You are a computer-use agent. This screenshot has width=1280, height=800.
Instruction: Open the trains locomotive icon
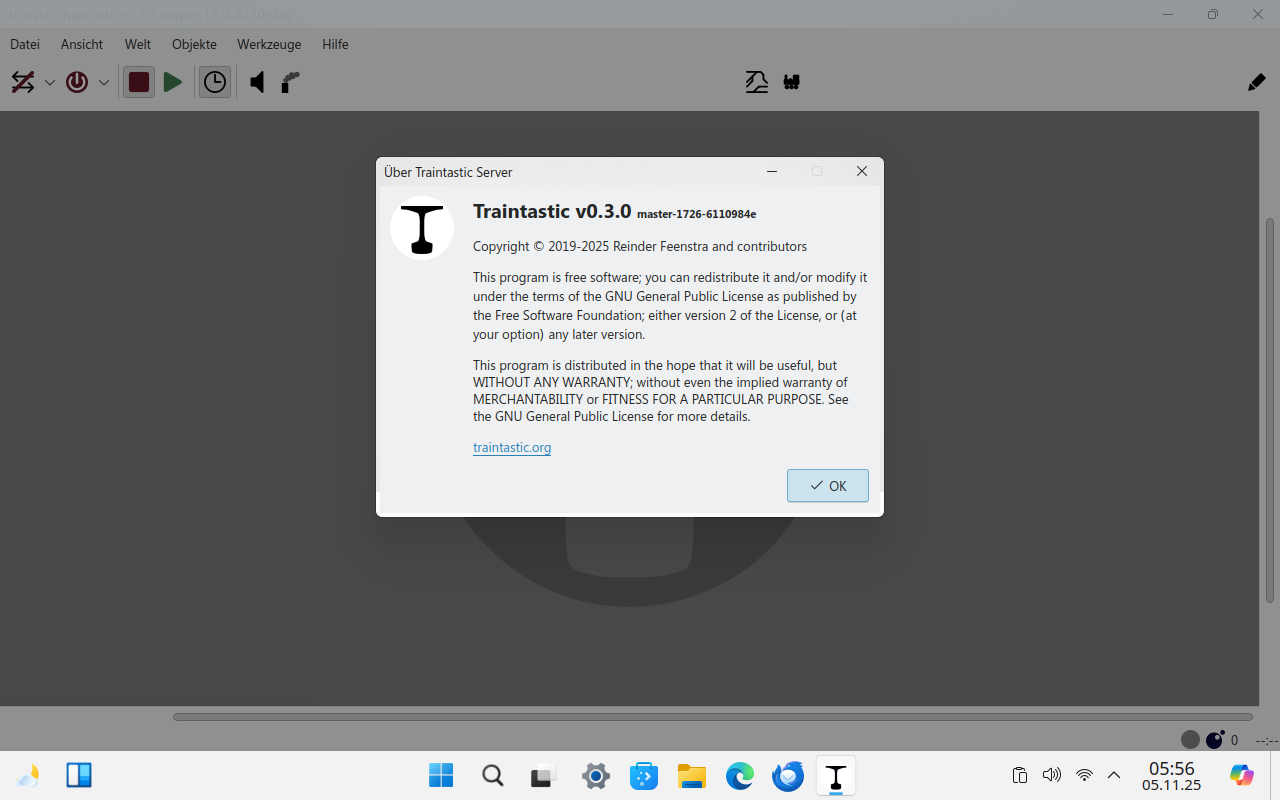[x=792, y=82]
